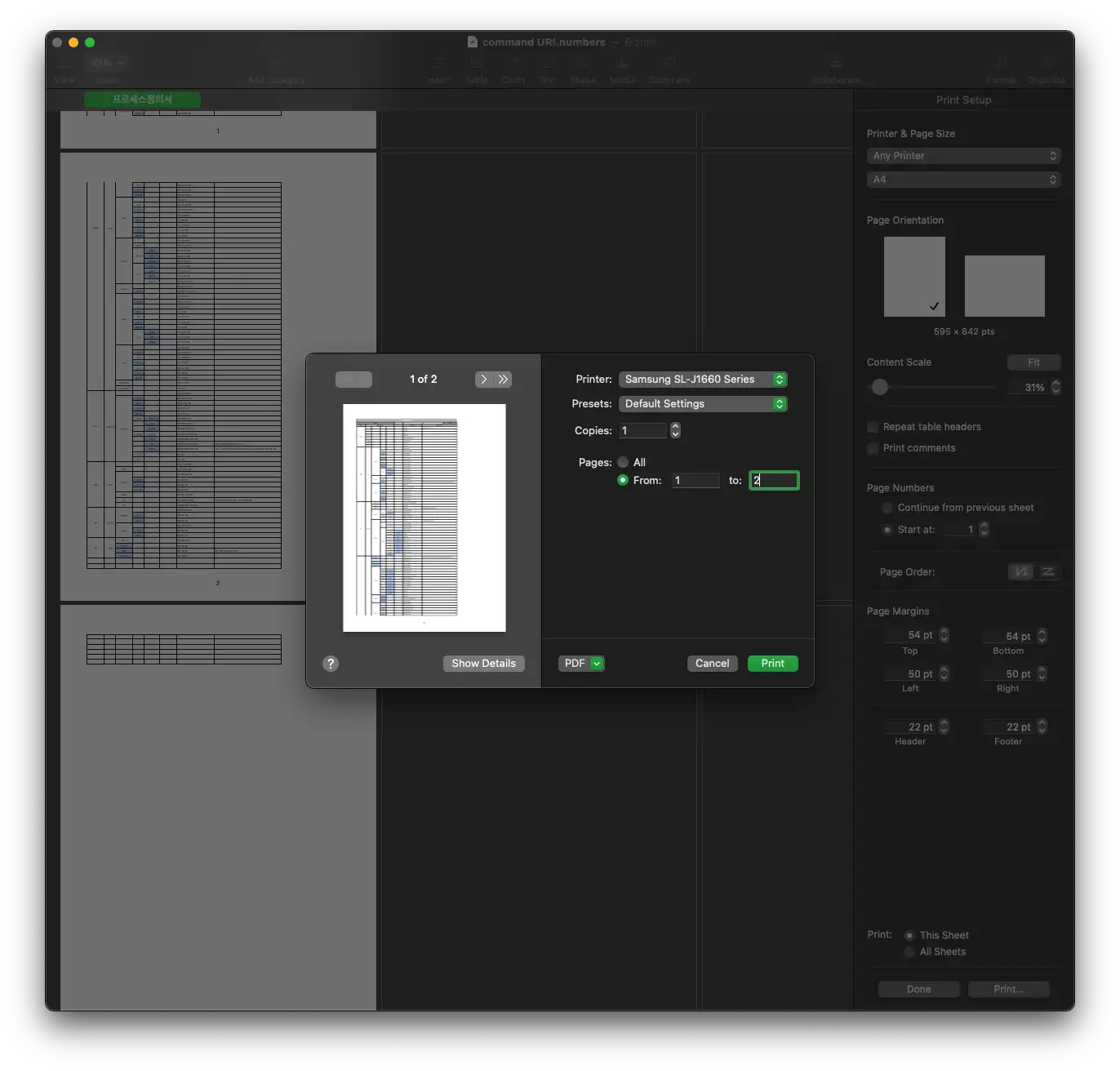Cancel the print dialog
This screenshot has height=1071, width=1120.
(x=713, y=664)
